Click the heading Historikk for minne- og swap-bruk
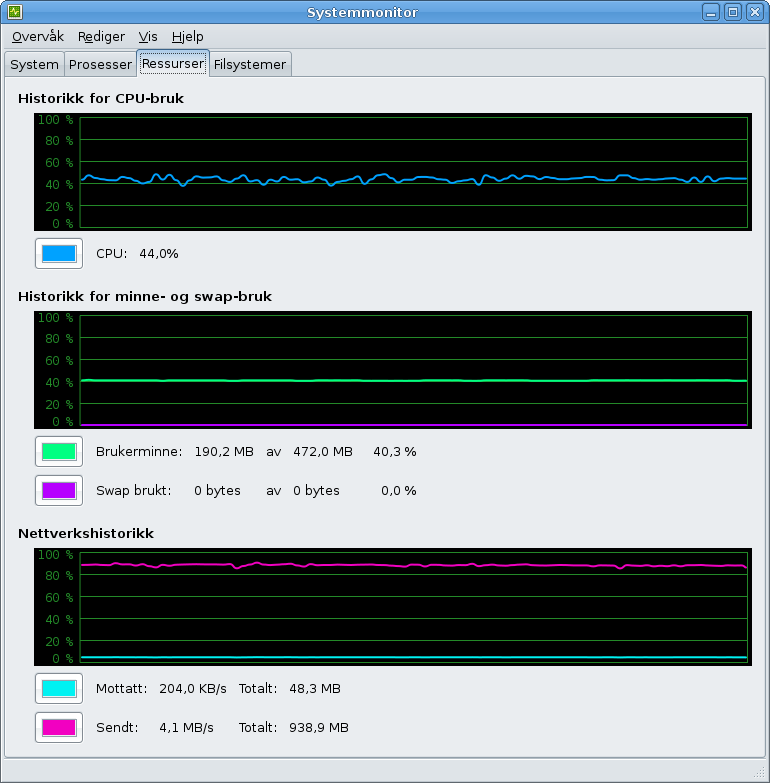Image resolution: width=770 pixels, height=783 pixels. (145, 297)
